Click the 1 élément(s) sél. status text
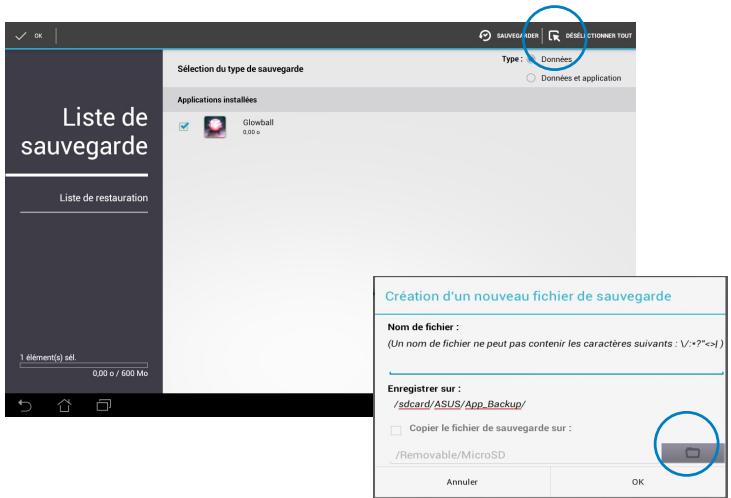 48,357
